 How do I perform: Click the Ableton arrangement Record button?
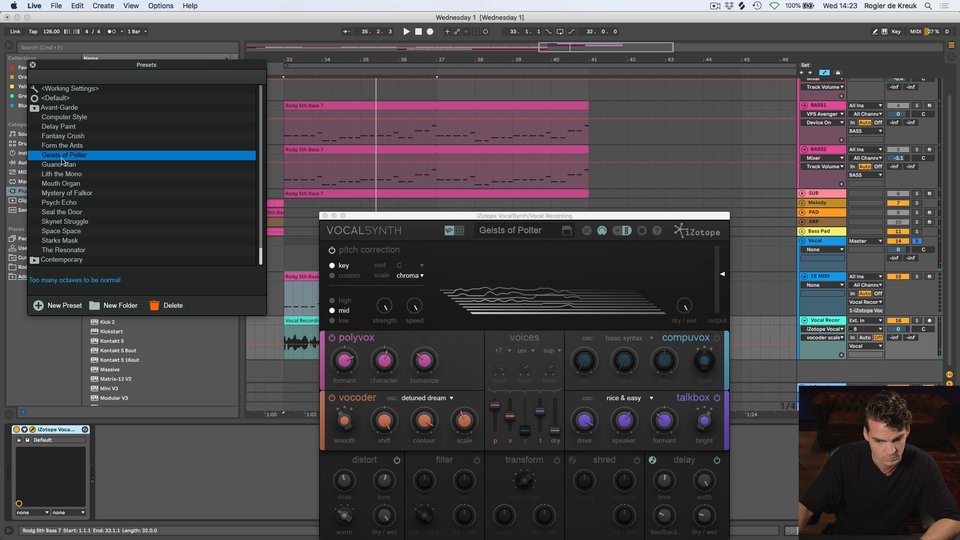pos(430,31)
